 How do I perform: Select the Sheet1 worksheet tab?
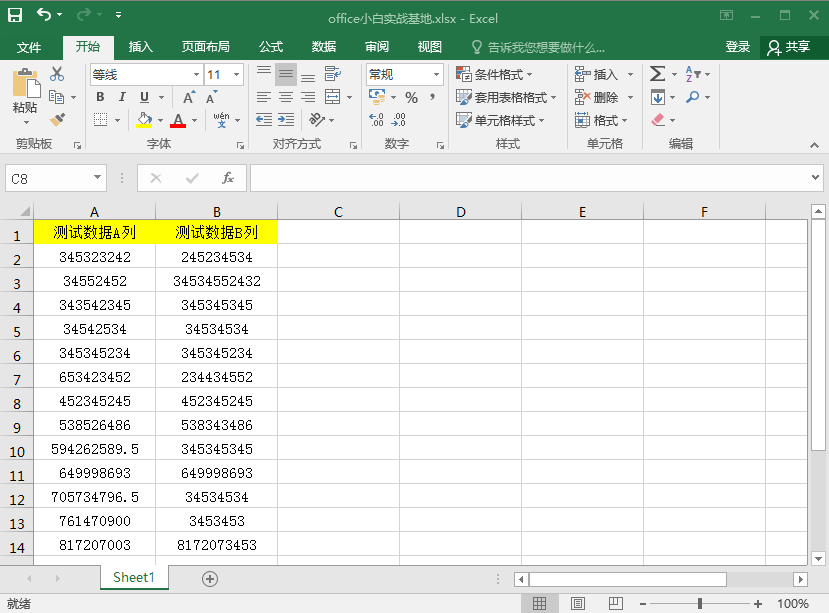click(x=134, y=577)
